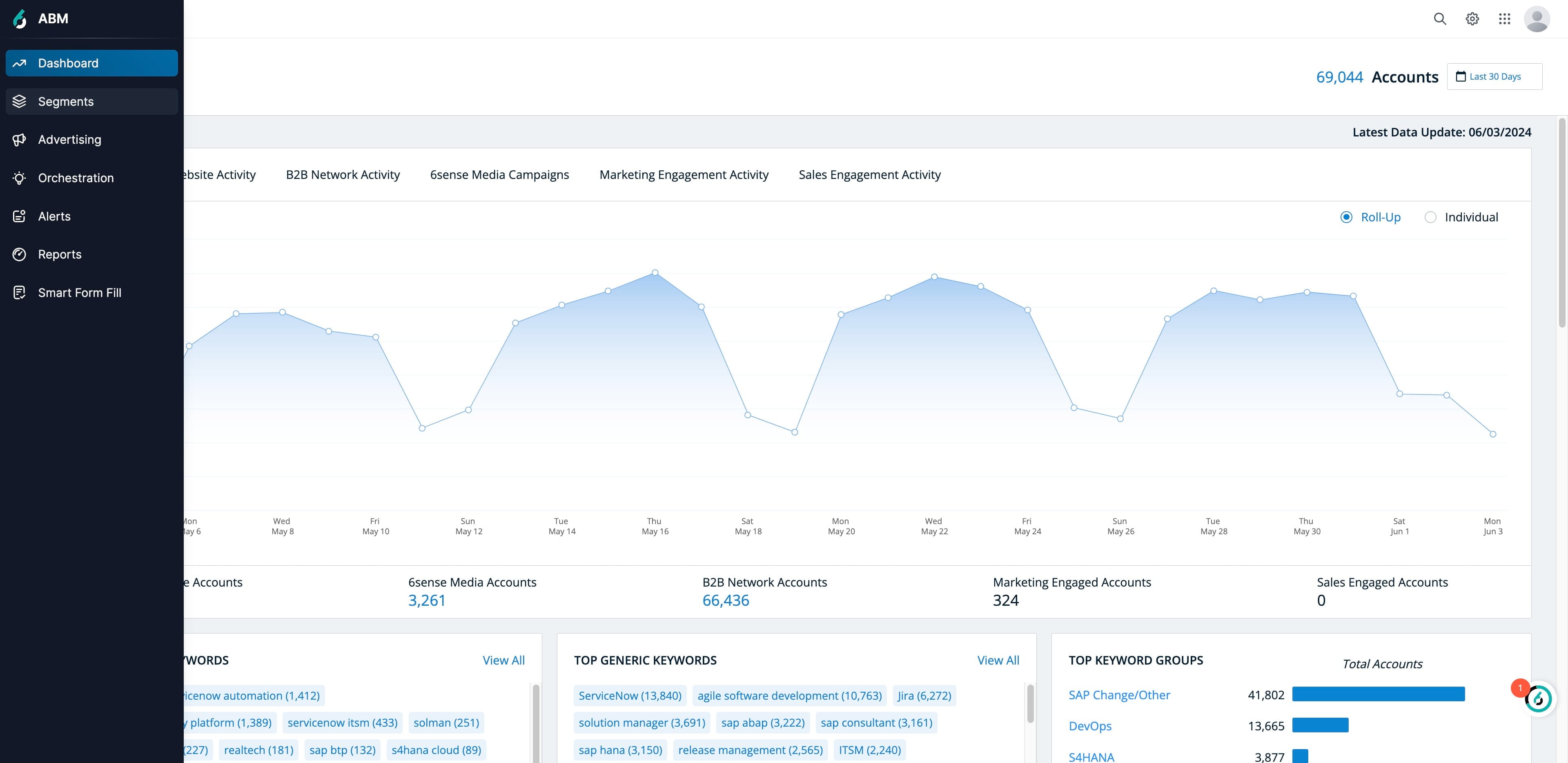Image resolution: width=1568 pixels, height=763 pixels.
Task: Open the Segments layers icon
Action: pyautogui.click(x=20, y=101)
